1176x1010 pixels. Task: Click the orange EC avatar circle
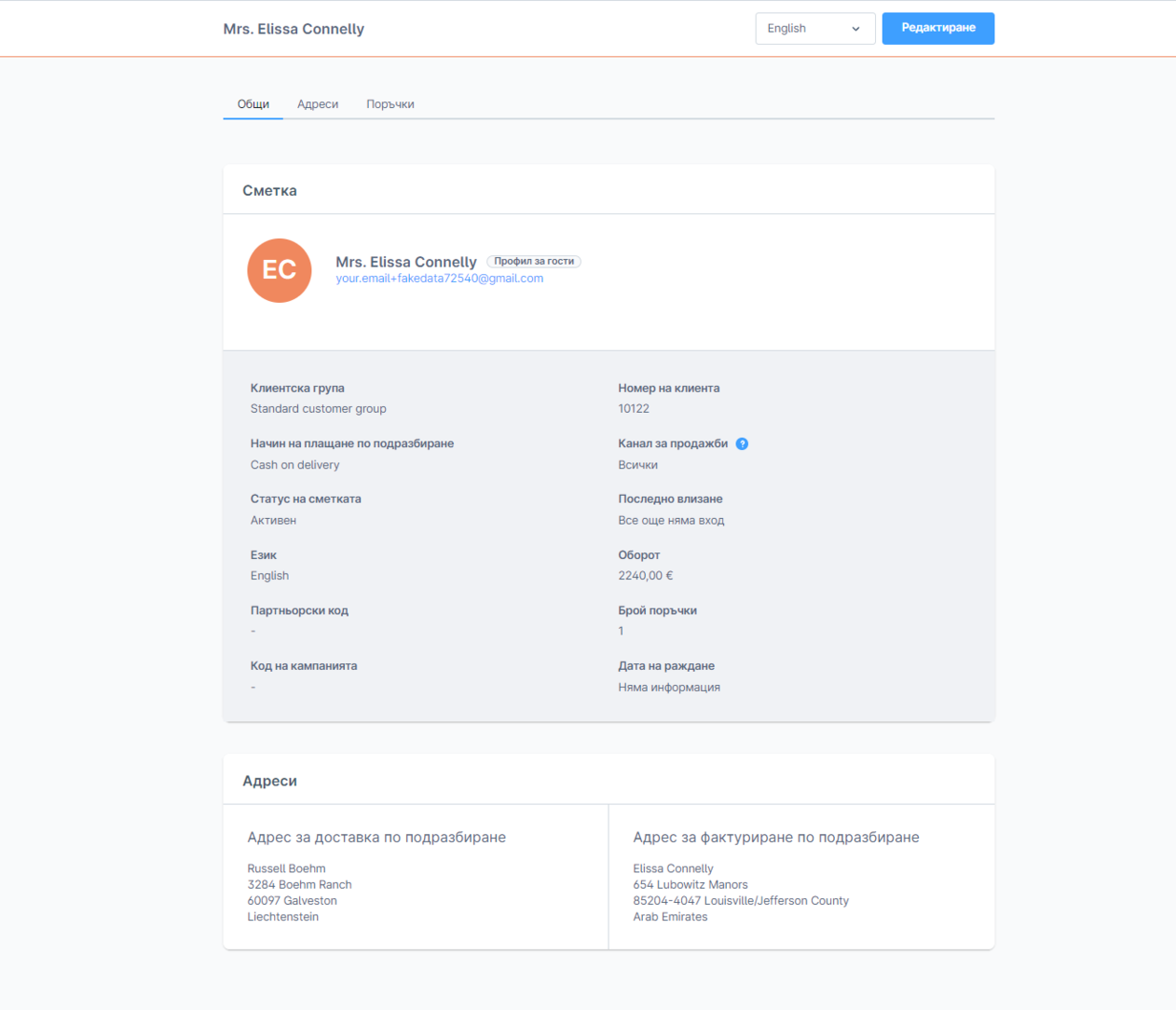pos(279,270)
